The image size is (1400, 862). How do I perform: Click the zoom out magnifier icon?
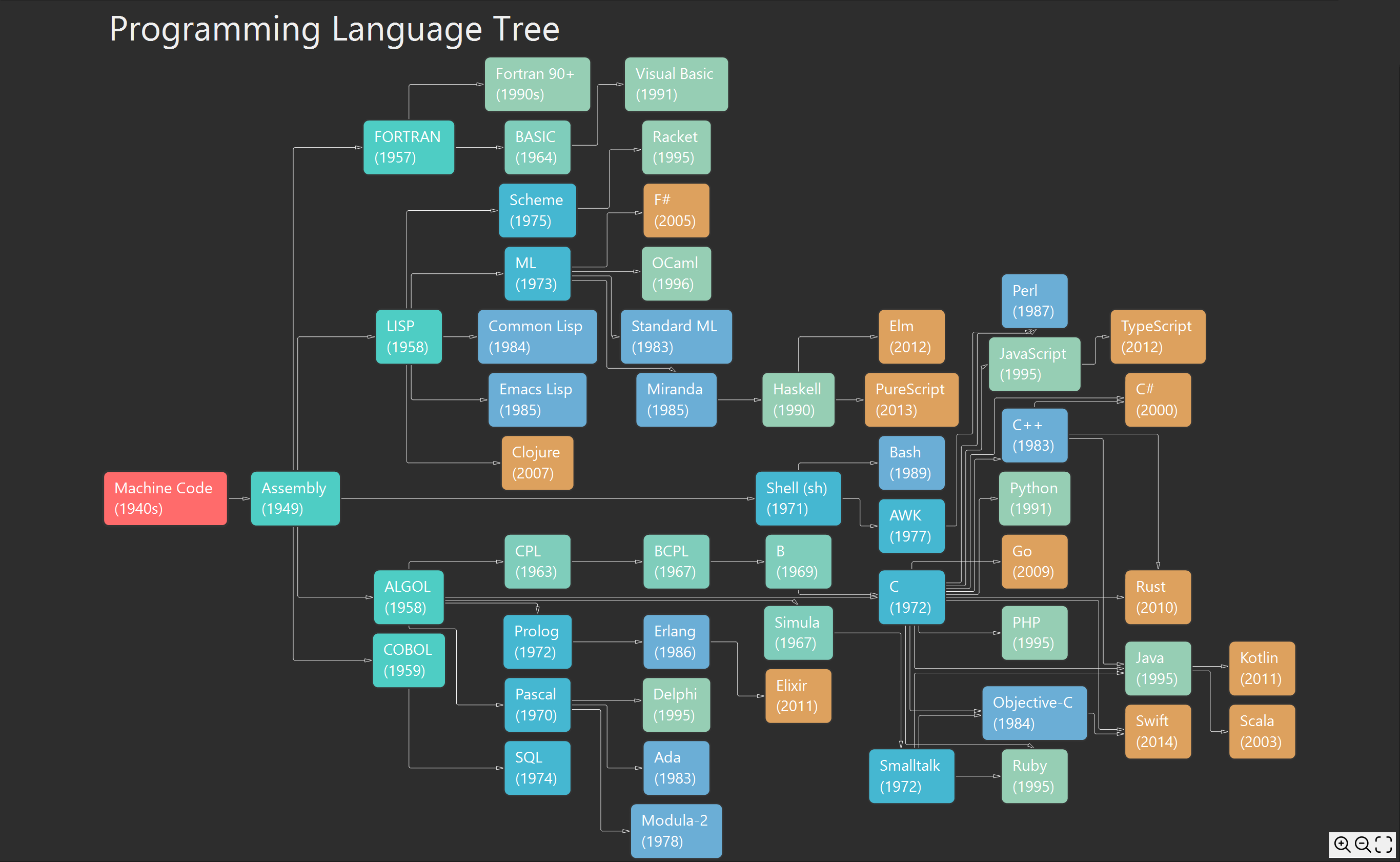point(1363,844)
